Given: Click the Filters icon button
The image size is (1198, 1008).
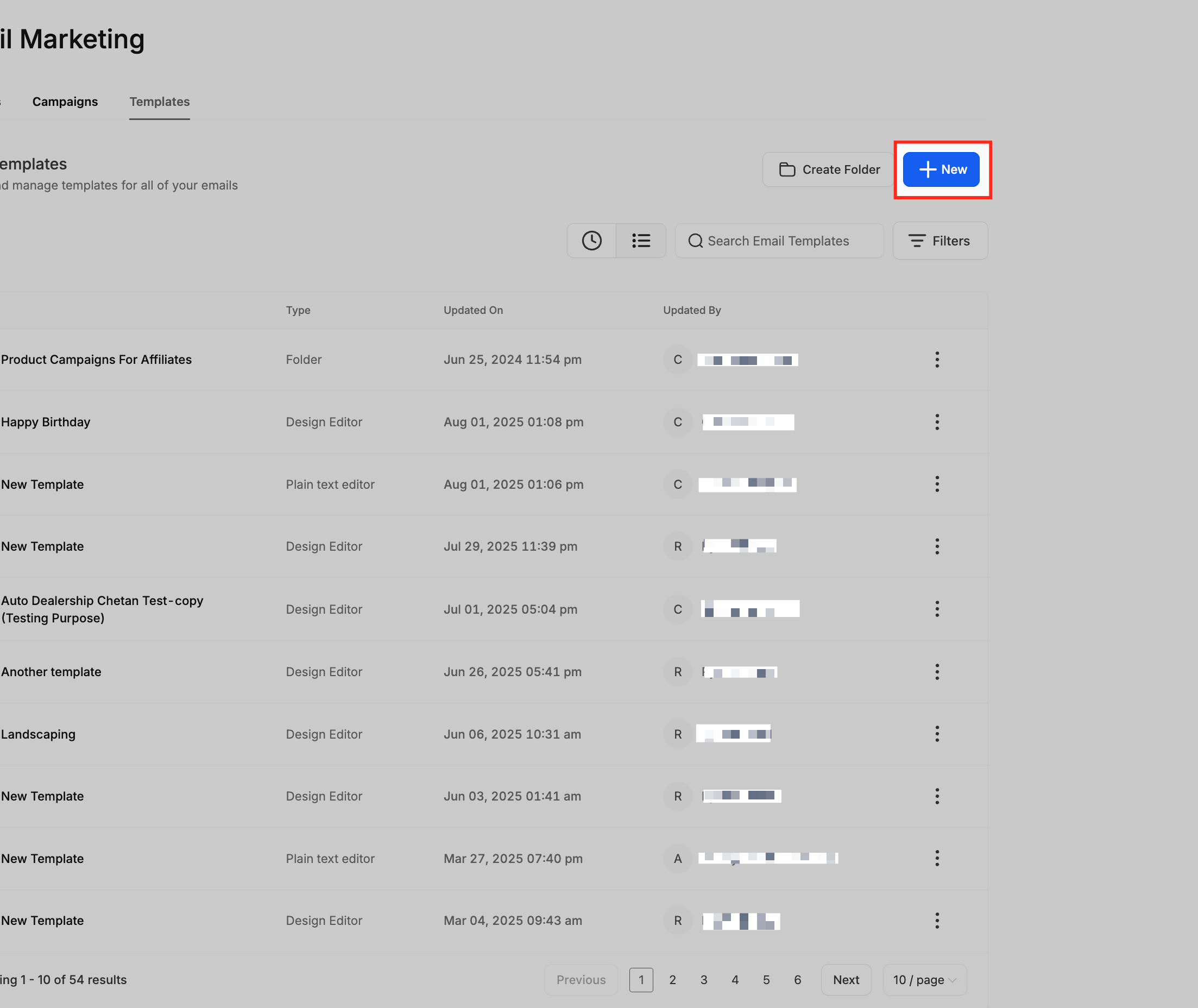Looking at the screenshot, I should (x=940, y=241).
